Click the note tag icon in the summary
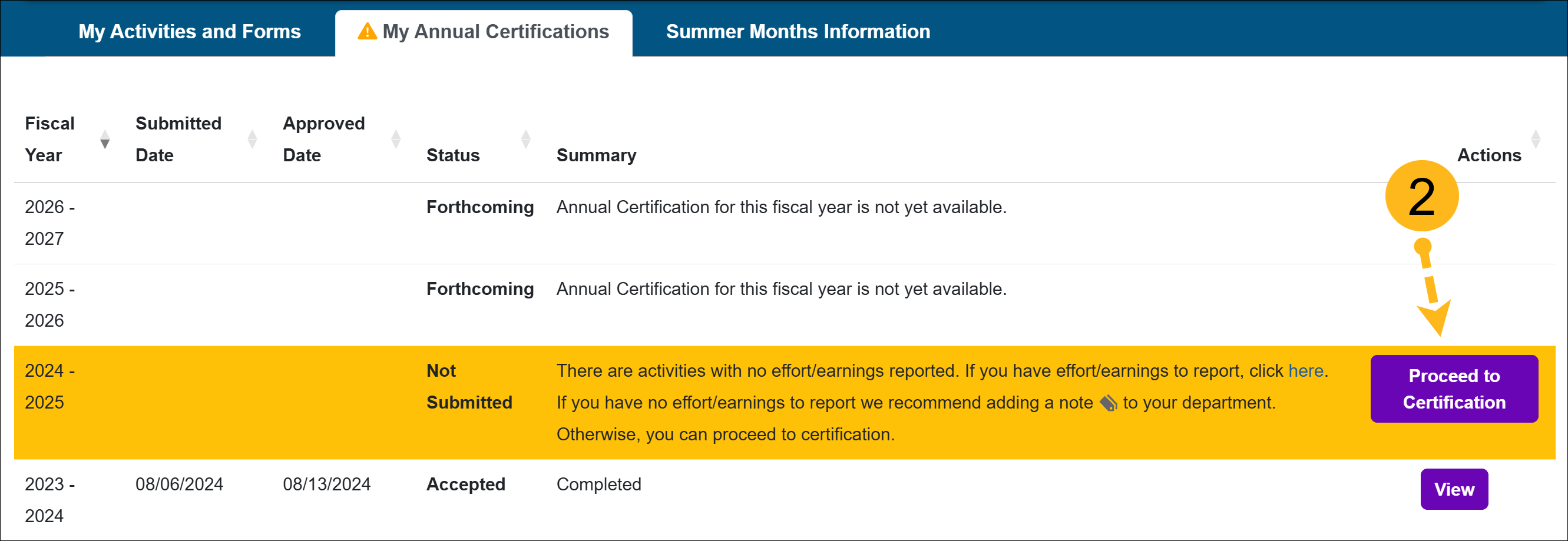 click(1109, 403)
